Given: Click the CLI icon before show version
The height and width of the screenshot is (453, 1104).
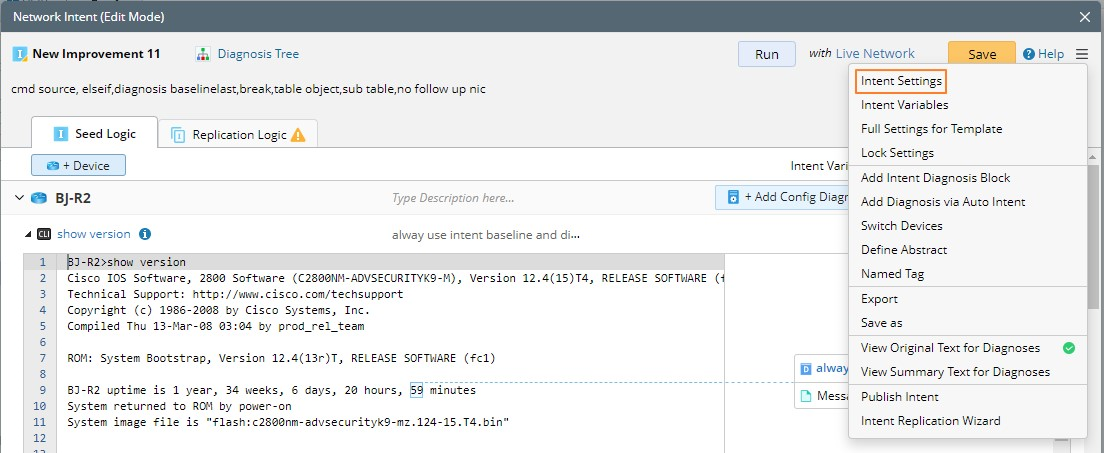Looking at the screenshot, I should [44, 234].
